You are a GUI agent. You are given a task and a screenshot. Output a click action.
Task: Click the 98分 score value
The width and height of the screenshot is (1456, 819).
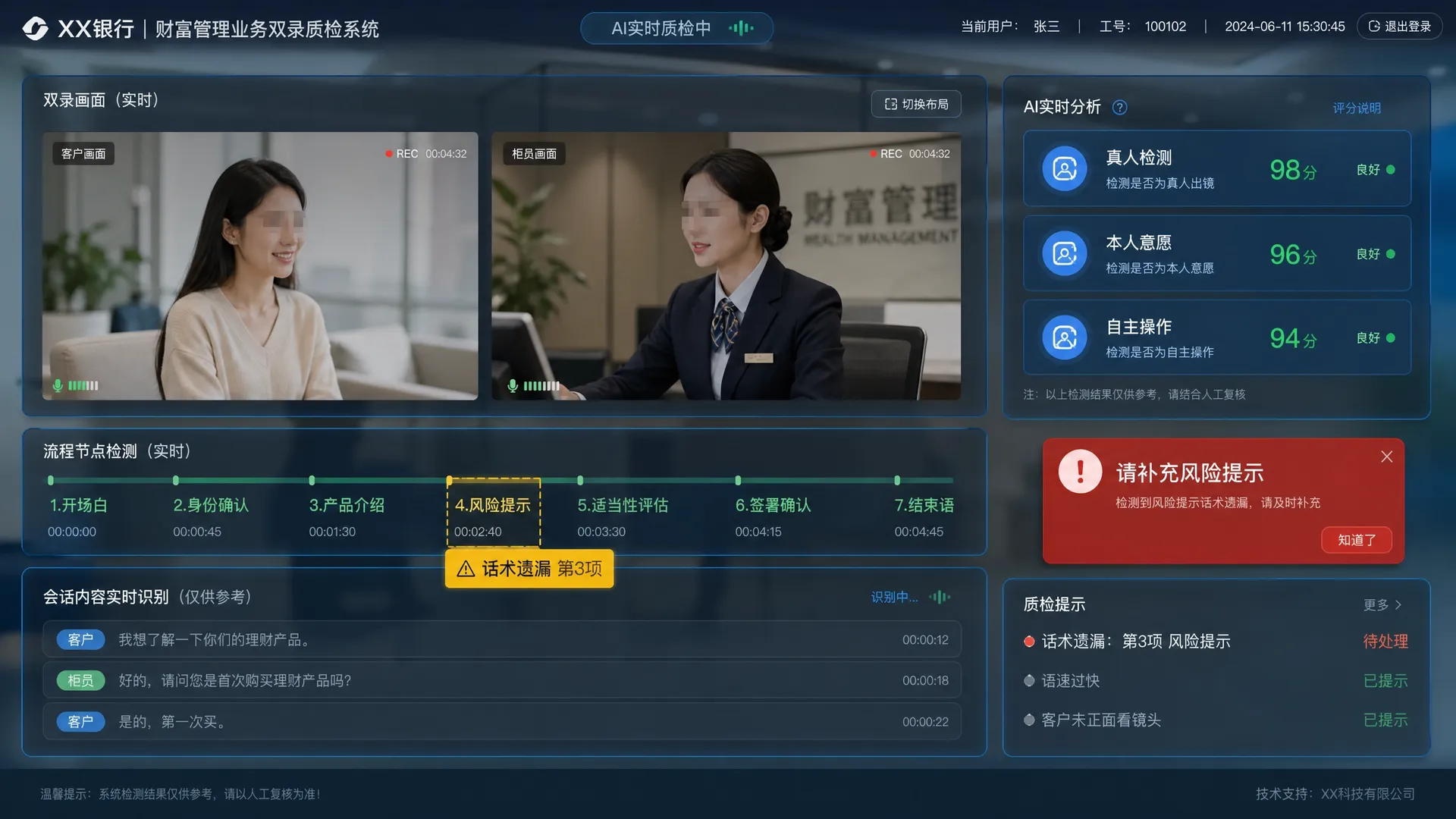click(x=1293, y=170)
